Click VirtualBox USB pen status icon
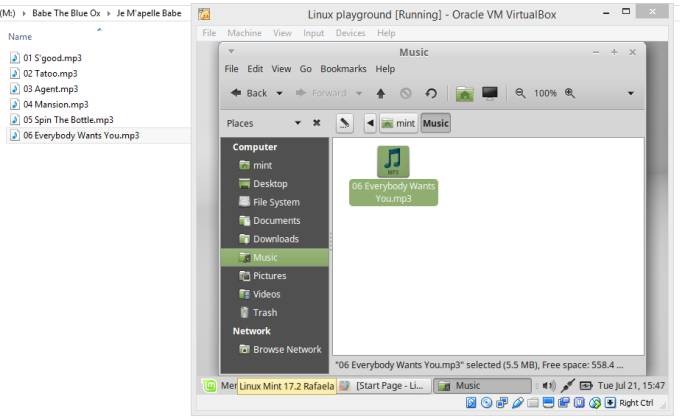Viewport: 680px width, 419px height. coord(517,403)
